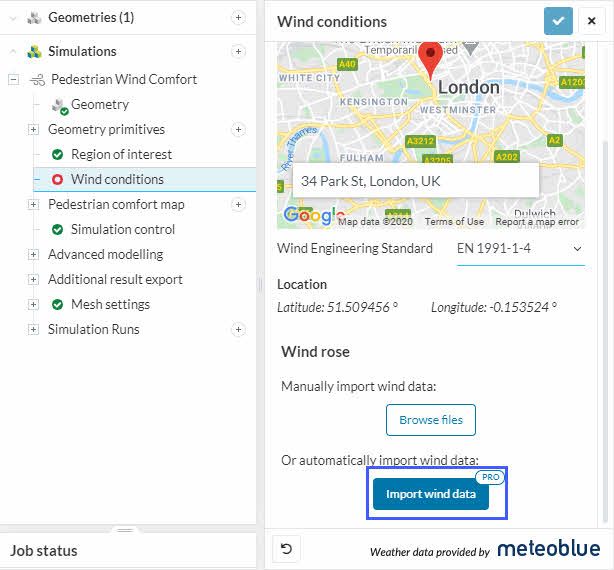
Task: Add a new geometry with the plus icon
Action: [x=238, y=18]
